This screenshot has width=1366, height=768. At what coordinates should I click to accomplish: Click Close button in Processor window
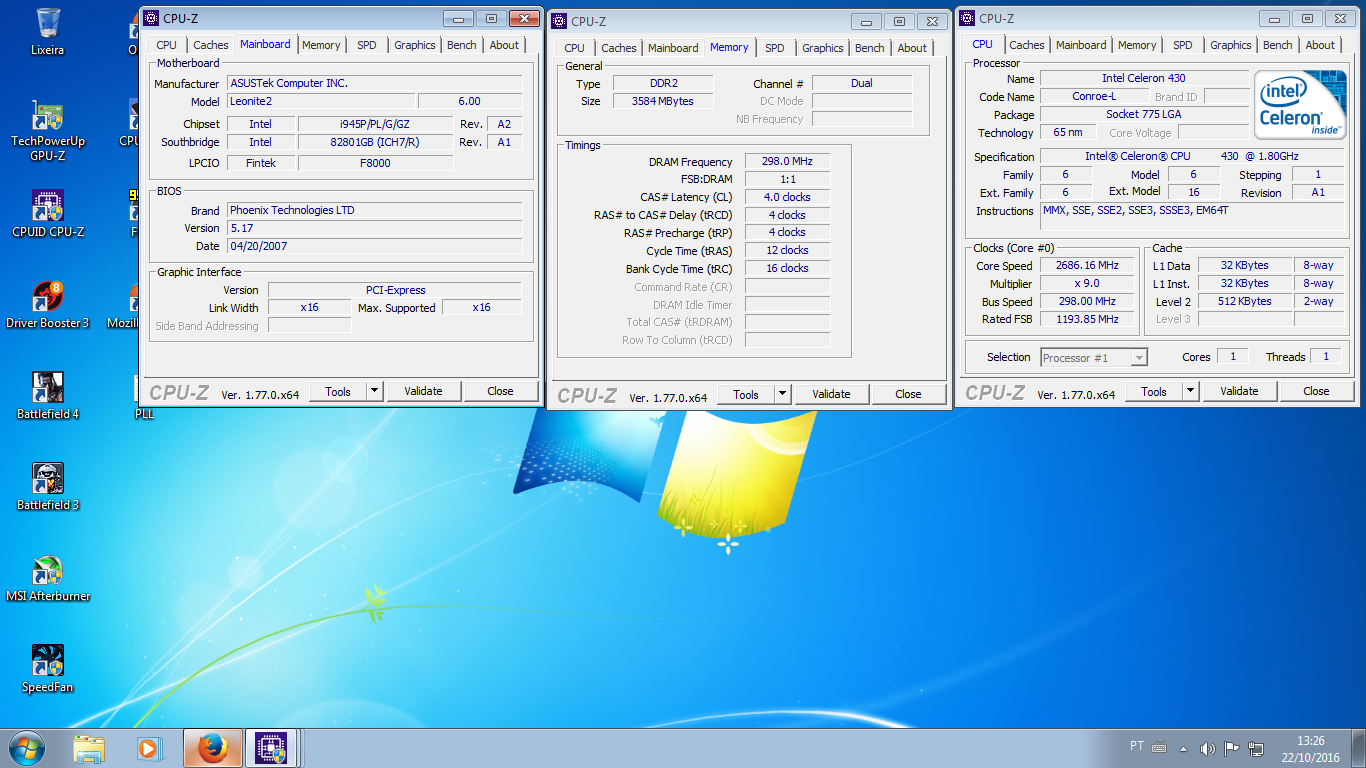[x=1317, y=391]
